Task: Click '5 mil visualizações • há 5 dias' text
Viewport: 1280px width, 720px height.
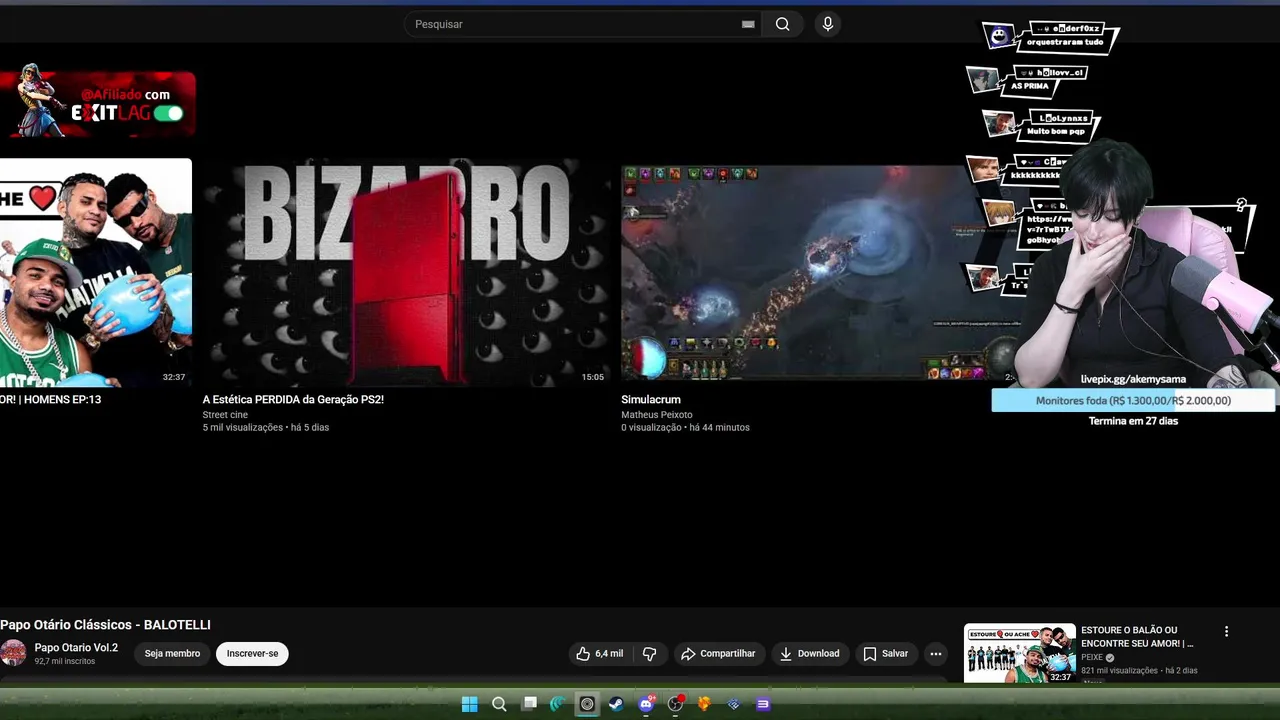Action: [266, 427]
